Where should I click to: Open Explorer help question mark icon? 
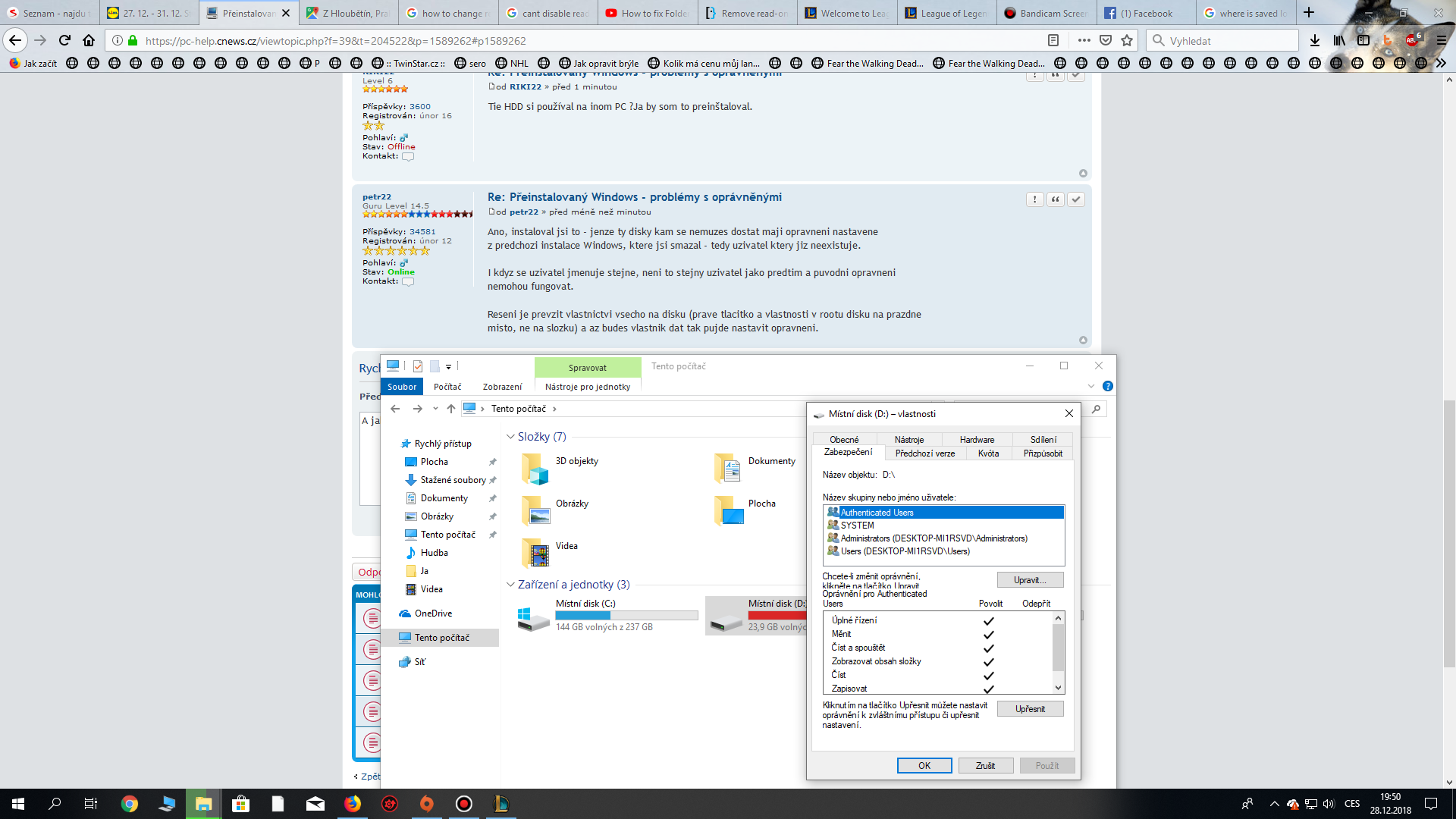1107,386
